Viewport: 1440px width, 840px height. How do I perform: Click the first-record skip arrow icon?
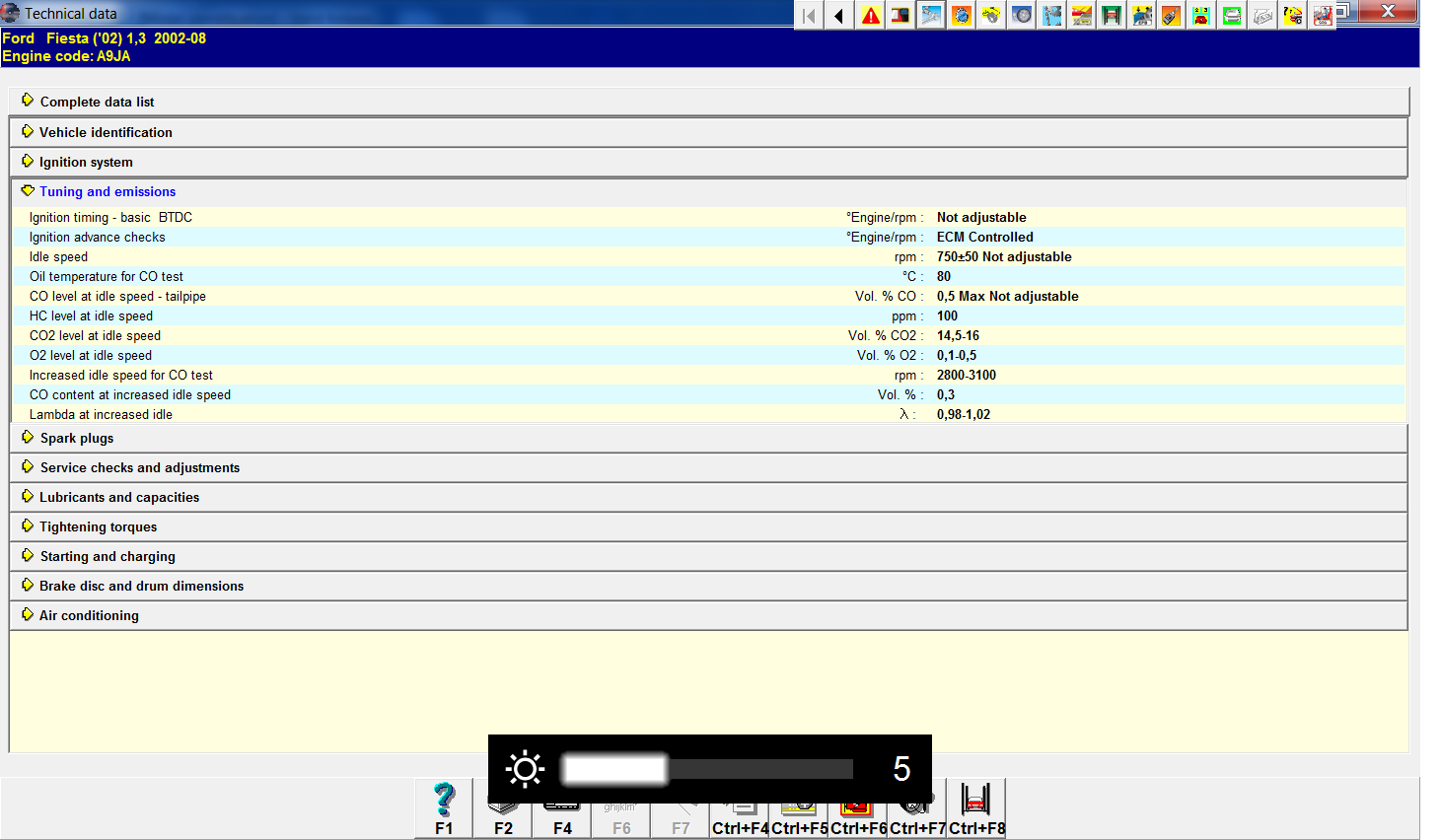click(809, 15)
